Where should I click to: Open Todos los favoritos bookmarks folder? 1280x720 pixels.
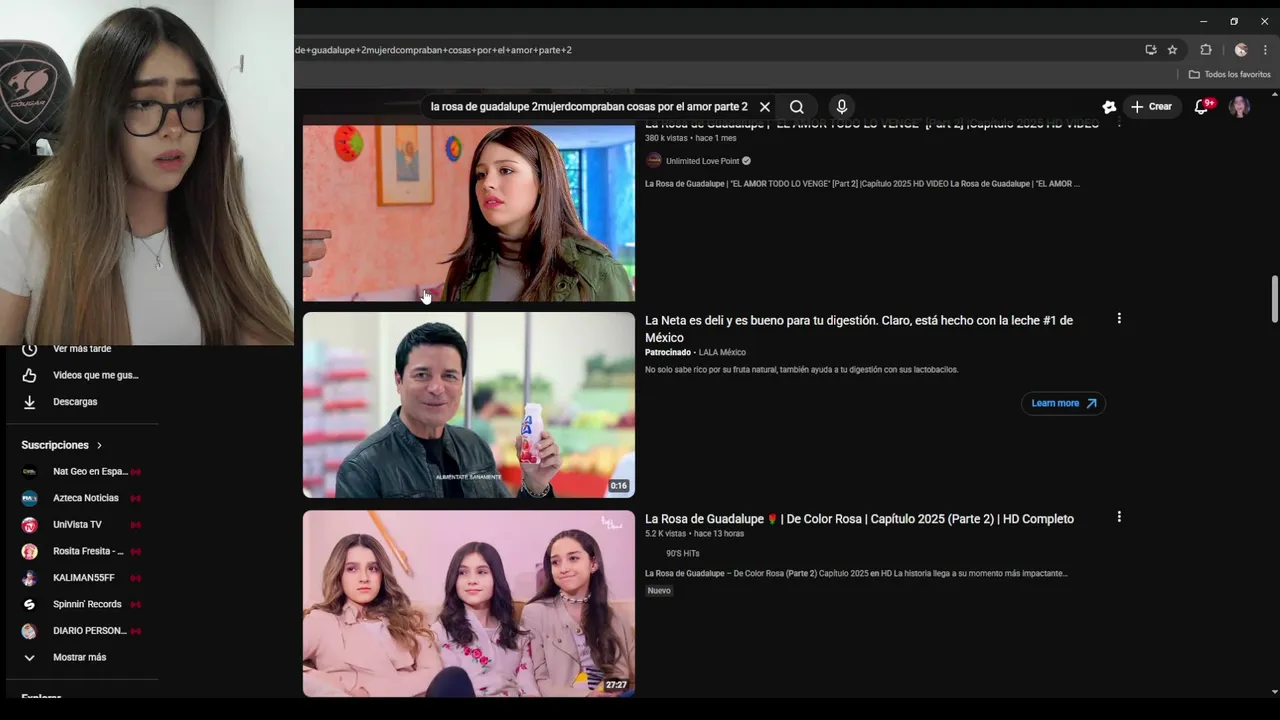1229,75
